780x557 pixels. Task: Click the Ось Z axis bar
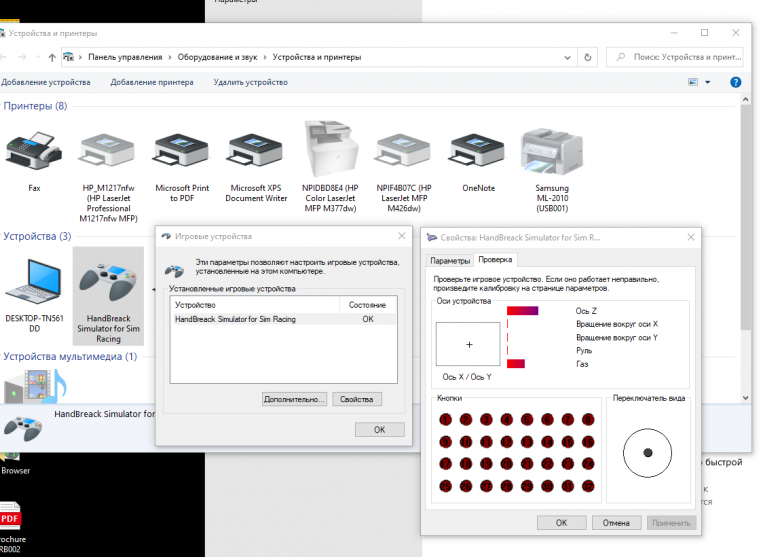tap(522, 311)
